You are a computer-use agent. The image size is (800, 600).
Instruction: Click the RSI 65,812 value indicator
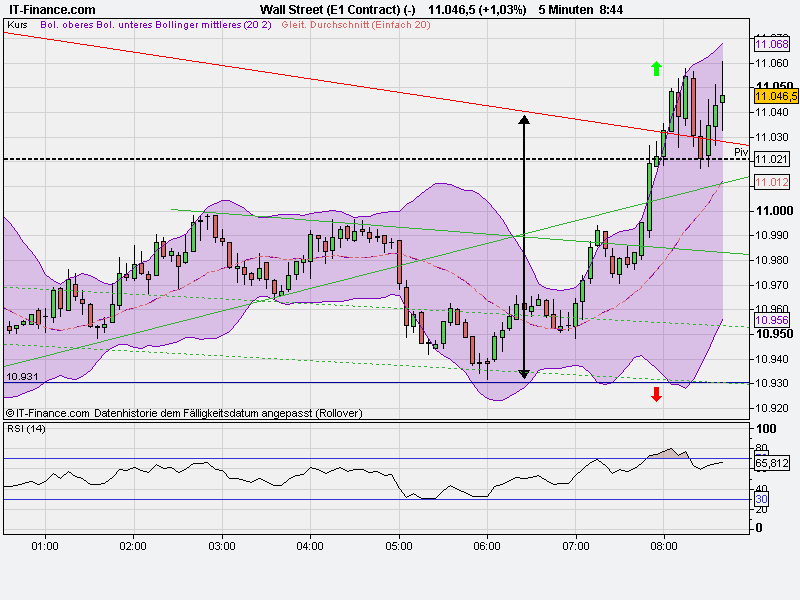pos(770,464)
